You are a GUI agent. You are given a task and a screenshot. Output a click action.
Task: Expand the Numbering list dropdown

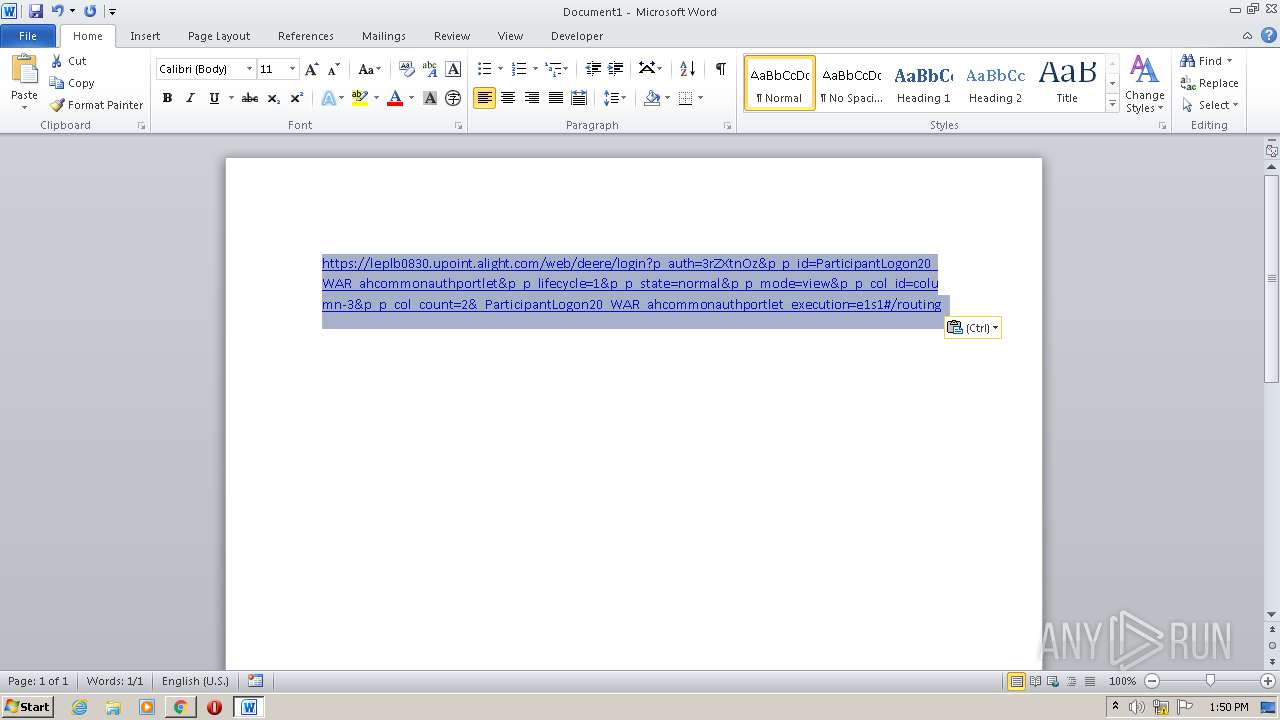535,69
